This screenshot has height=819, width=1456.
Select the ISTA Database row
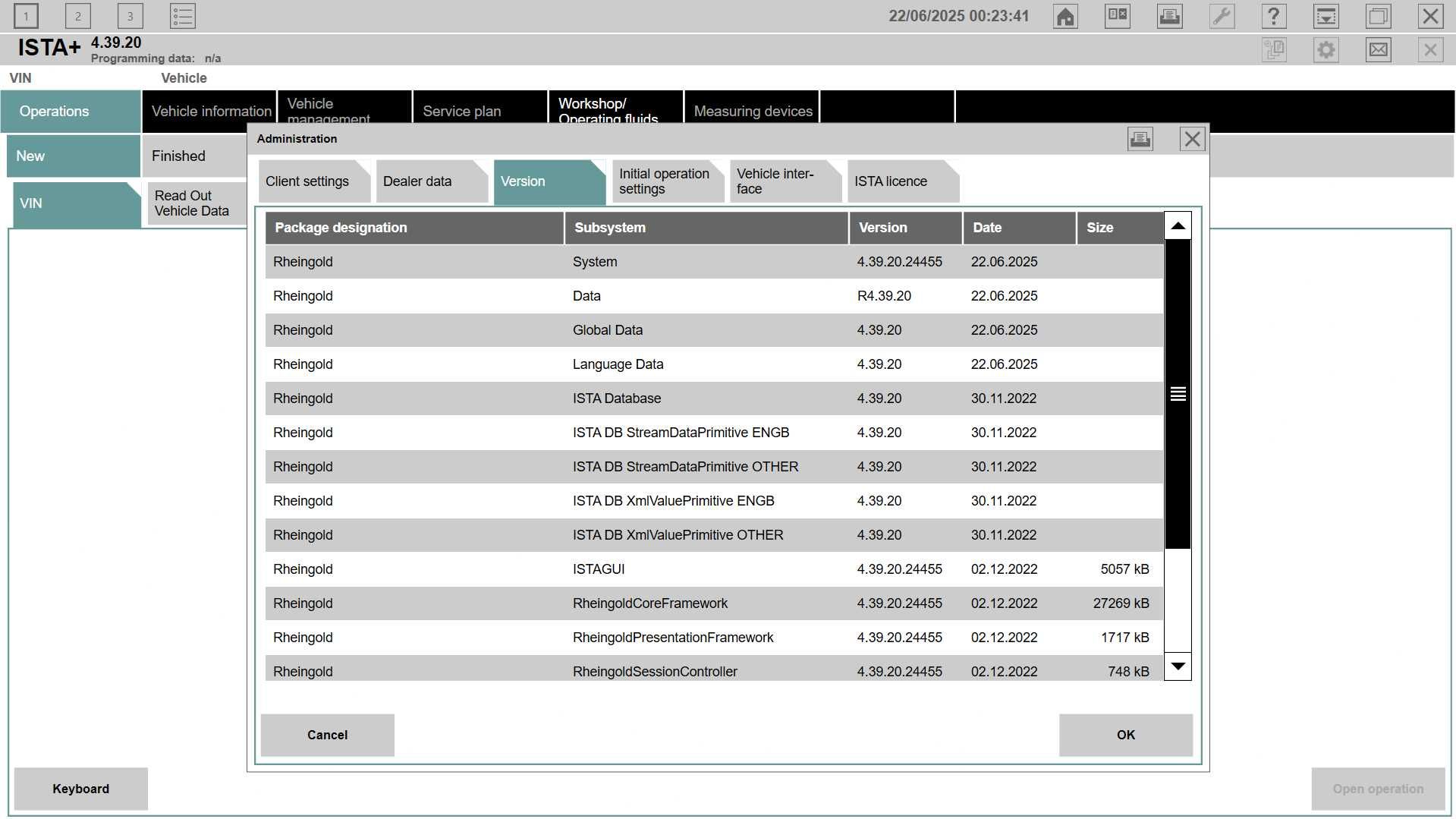click(x=714, y=398)
